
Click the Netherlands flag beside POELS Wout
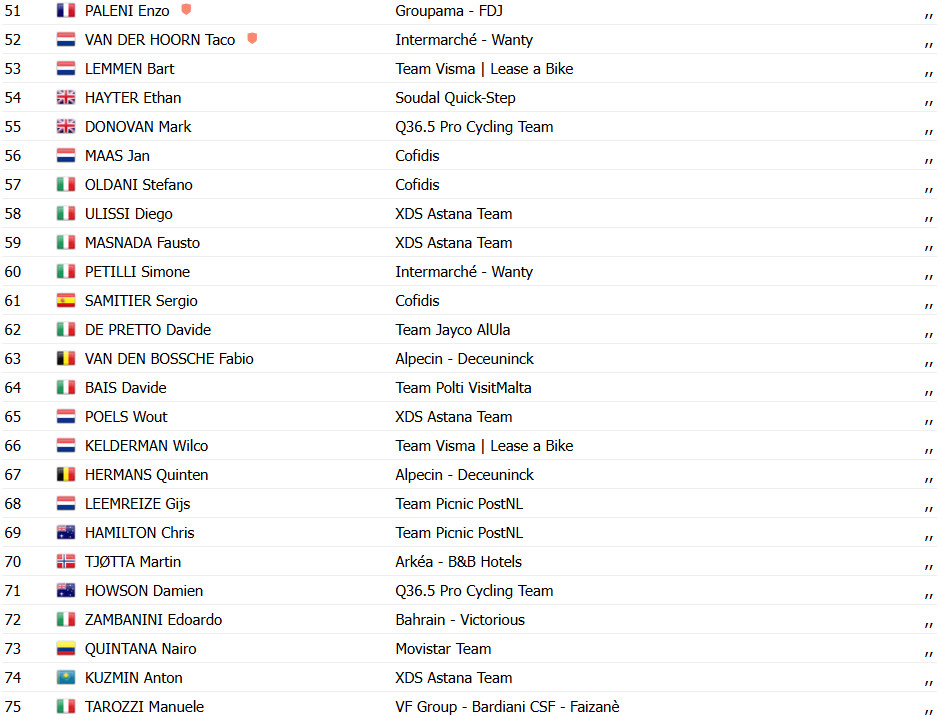click(x=66, y=416)
